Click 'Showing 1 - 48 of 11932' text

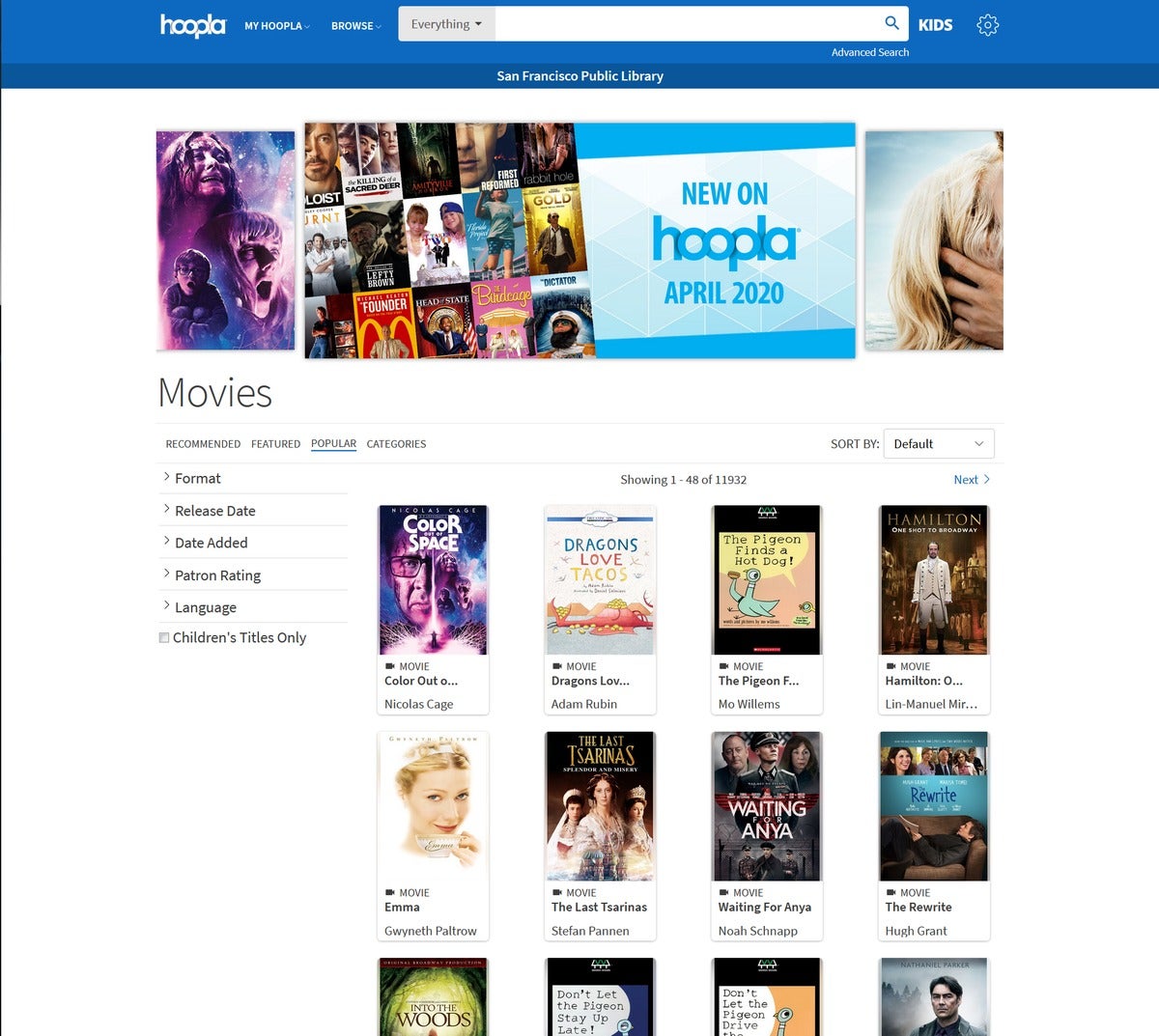(683, 479)
